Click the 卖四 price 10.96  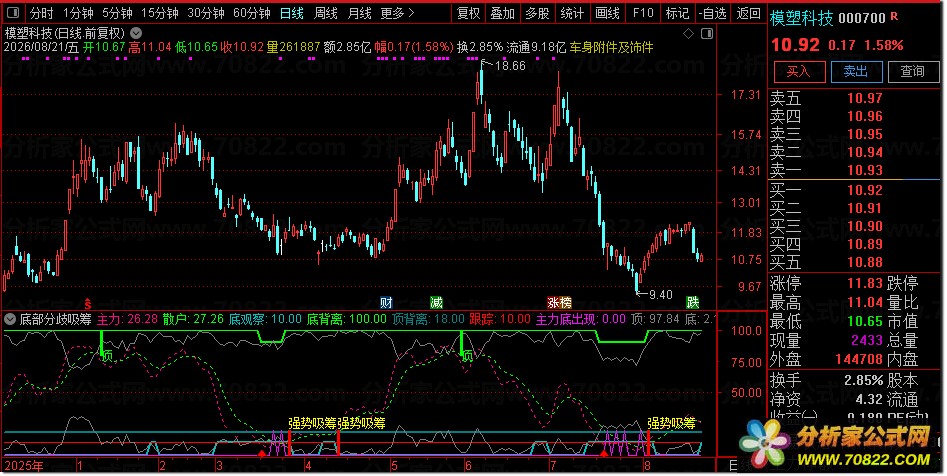tap(864, 116)
